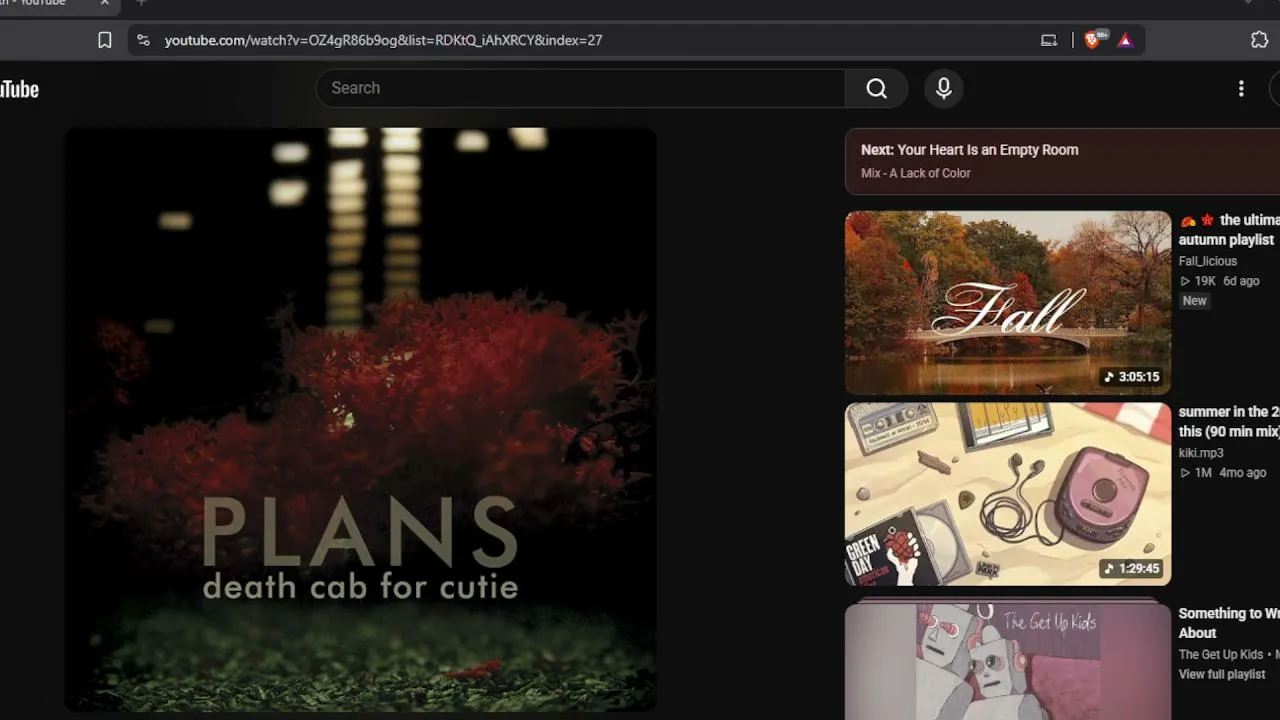The width and height of the screenshot is (1280, 720).
Task: Click the Plans album art video player
Action: point(360,420)
